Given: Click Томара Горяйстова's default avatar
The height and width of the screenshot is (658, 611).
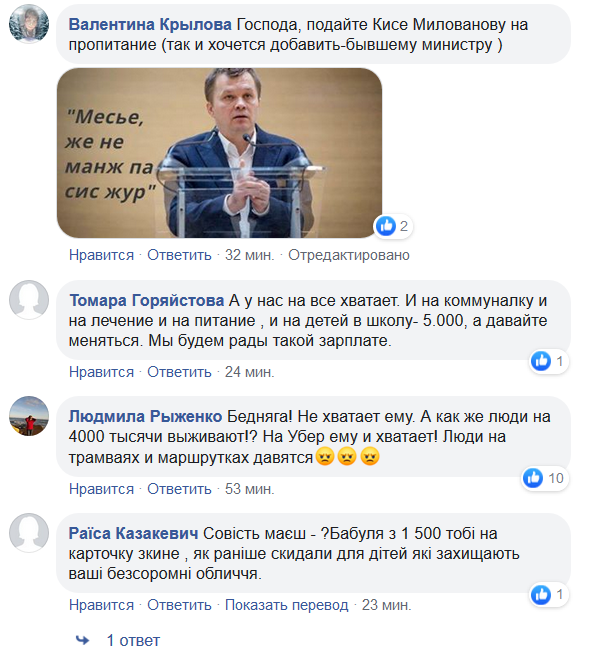Looking at the screenshot, I should coord(30,299).
